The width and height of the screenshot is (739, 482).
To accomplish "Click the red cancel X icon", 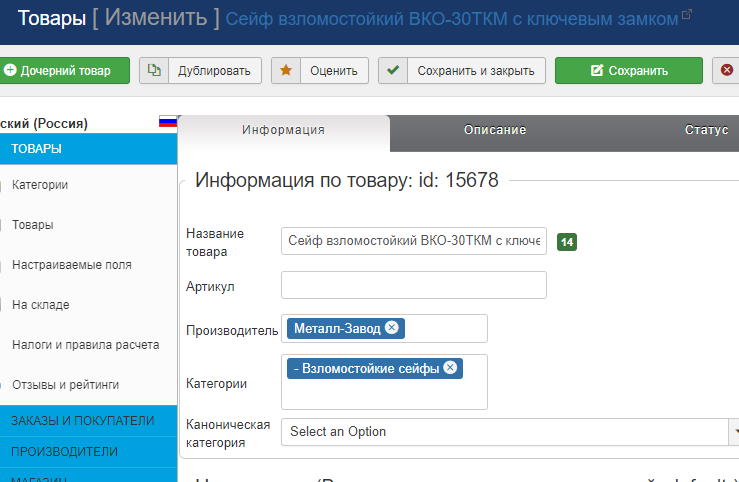I will tap(727, 70).
